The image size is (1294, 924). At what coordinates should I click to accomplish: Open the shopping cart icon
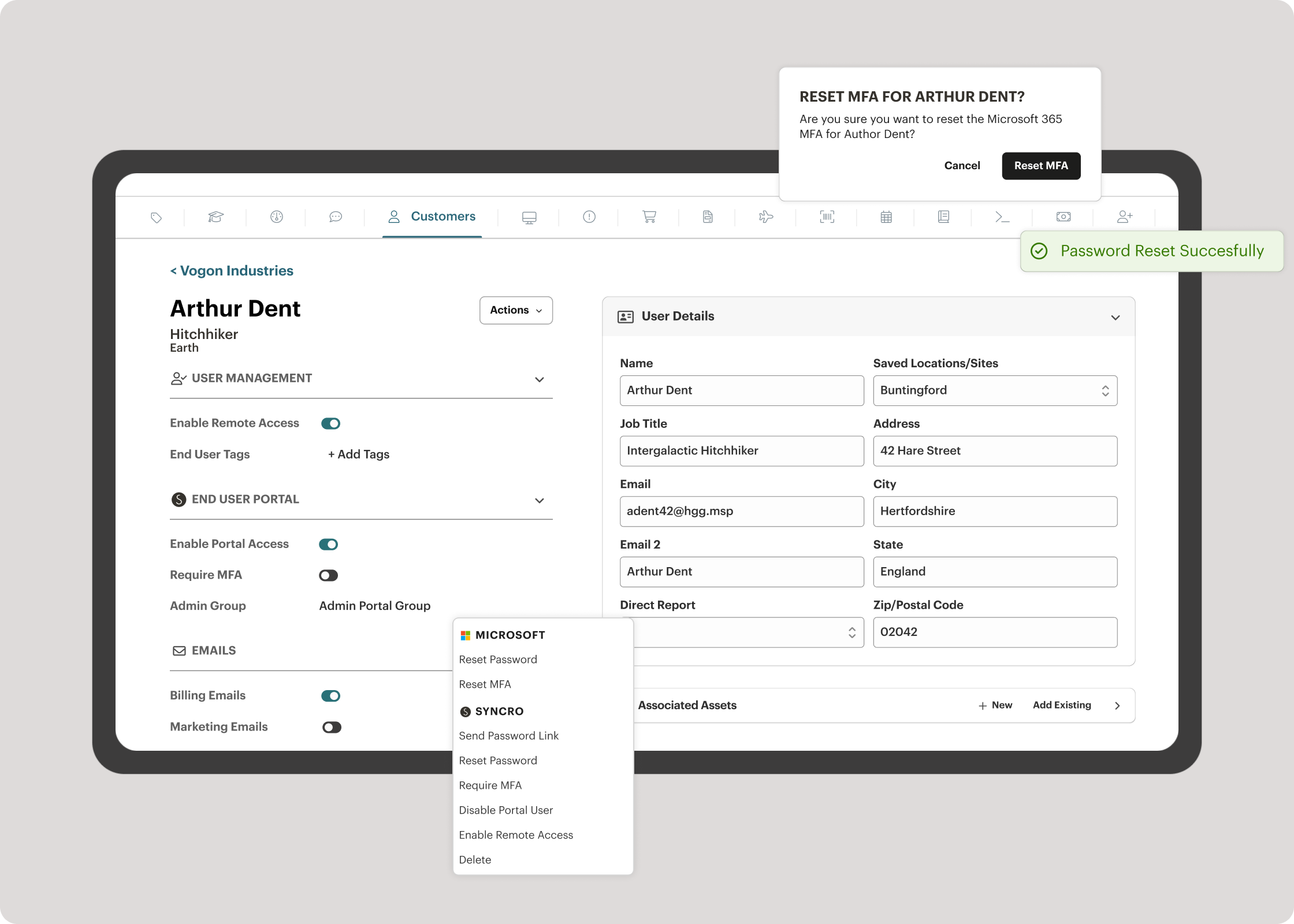[649, 217]
